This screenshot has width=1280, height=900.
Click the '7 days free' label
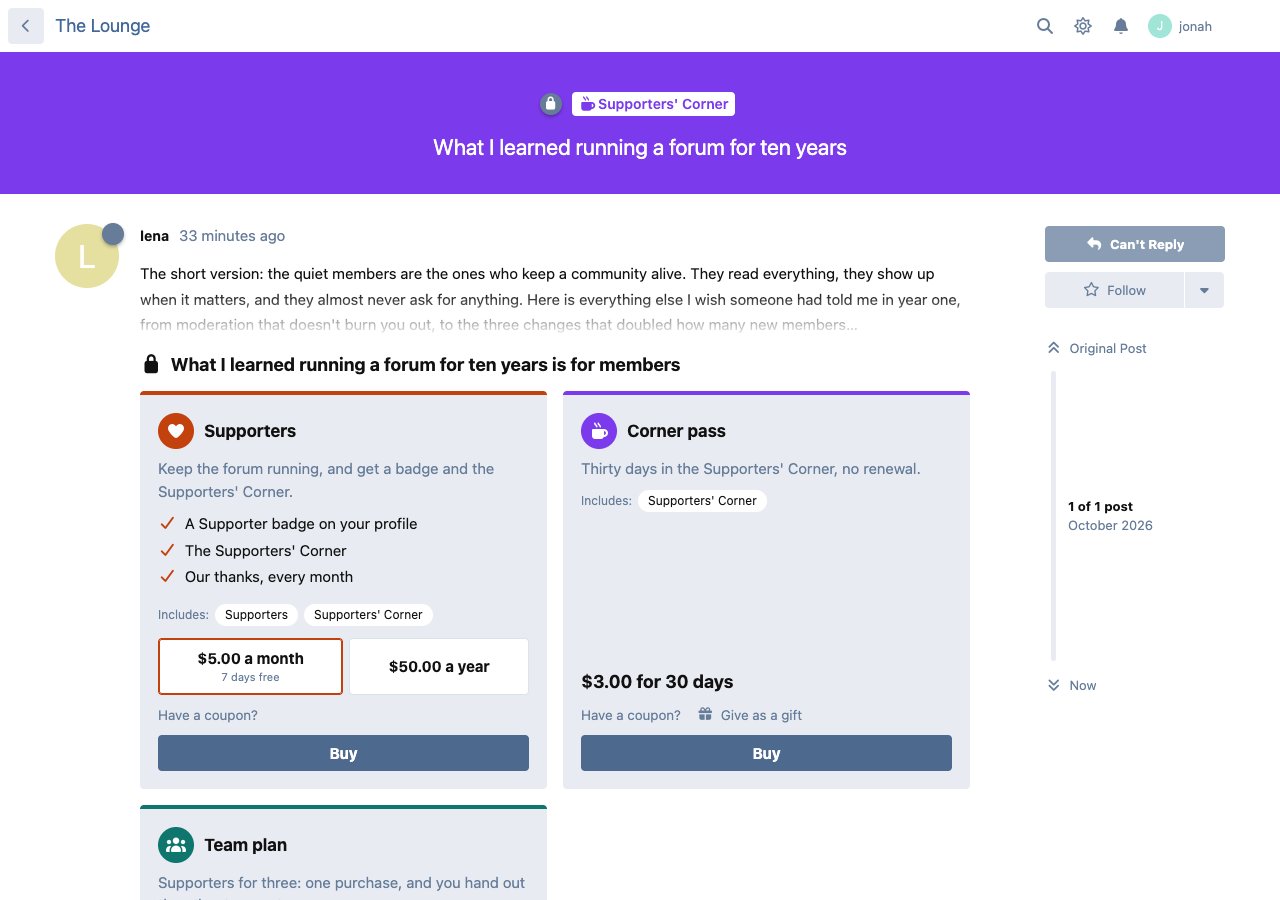pos(250,678)
